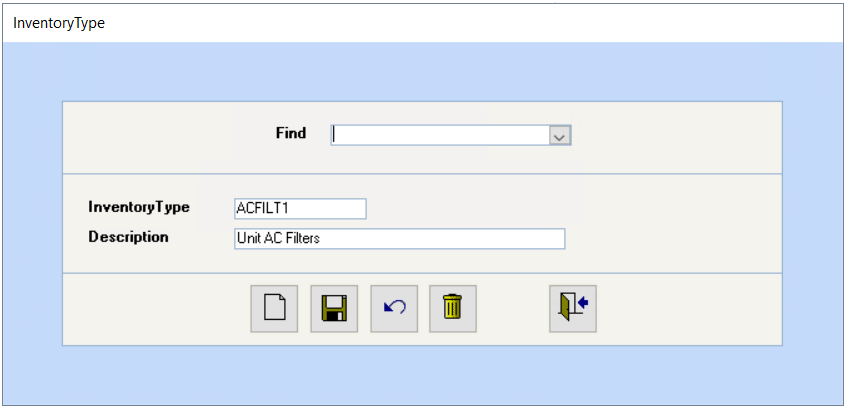846x408 pixels.
Task: Click the InventoryType window title text
Action: coord(59,23)
